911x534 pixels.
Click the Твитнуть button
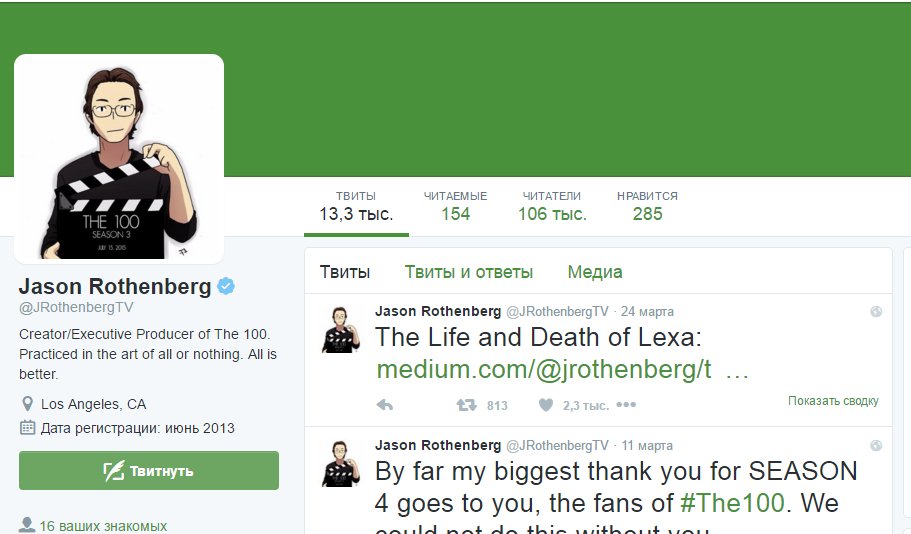point(149,471)
